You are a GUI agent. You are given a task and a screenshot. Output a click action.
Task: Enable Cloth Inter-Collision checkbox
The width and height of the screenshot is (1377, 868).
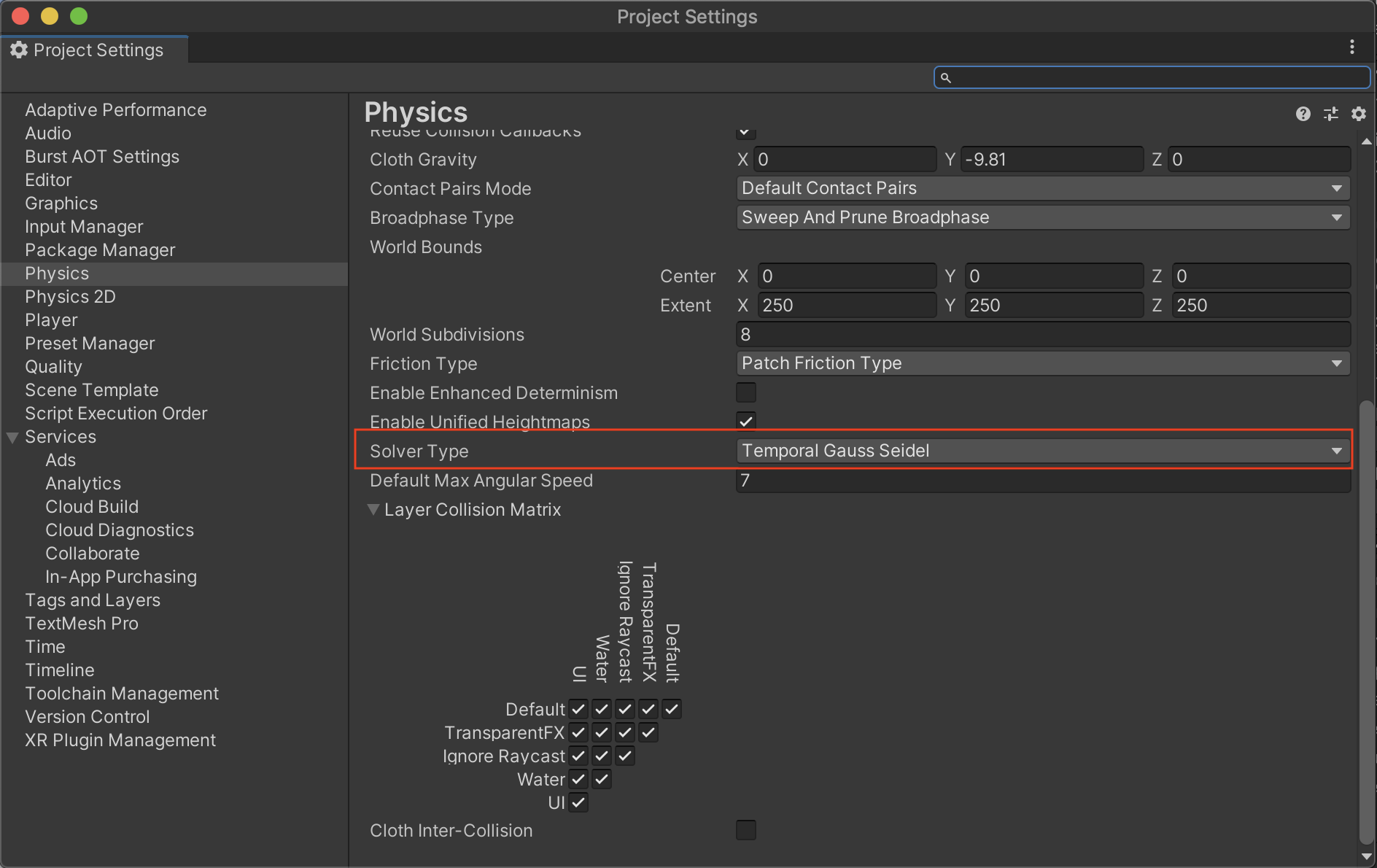(746, 830)
